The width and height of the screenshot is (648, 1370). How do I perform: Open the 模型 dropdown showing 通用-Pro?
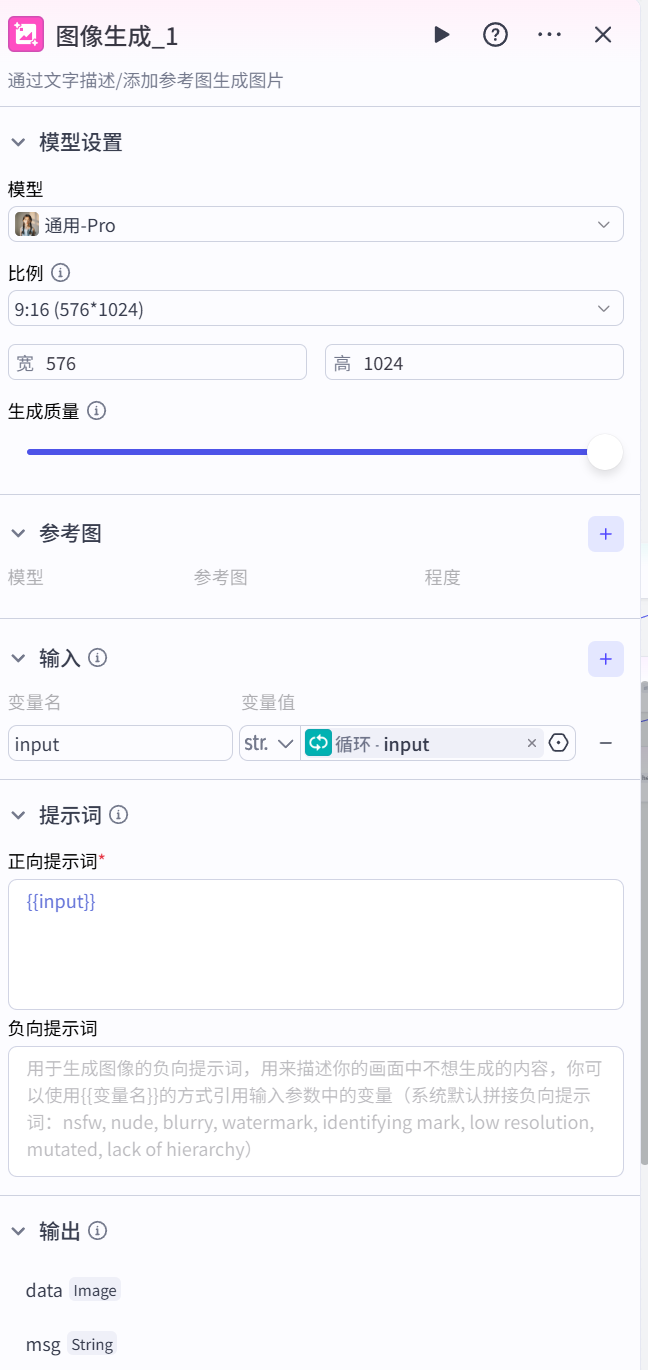pyautogui.click(x=315, y=225)
